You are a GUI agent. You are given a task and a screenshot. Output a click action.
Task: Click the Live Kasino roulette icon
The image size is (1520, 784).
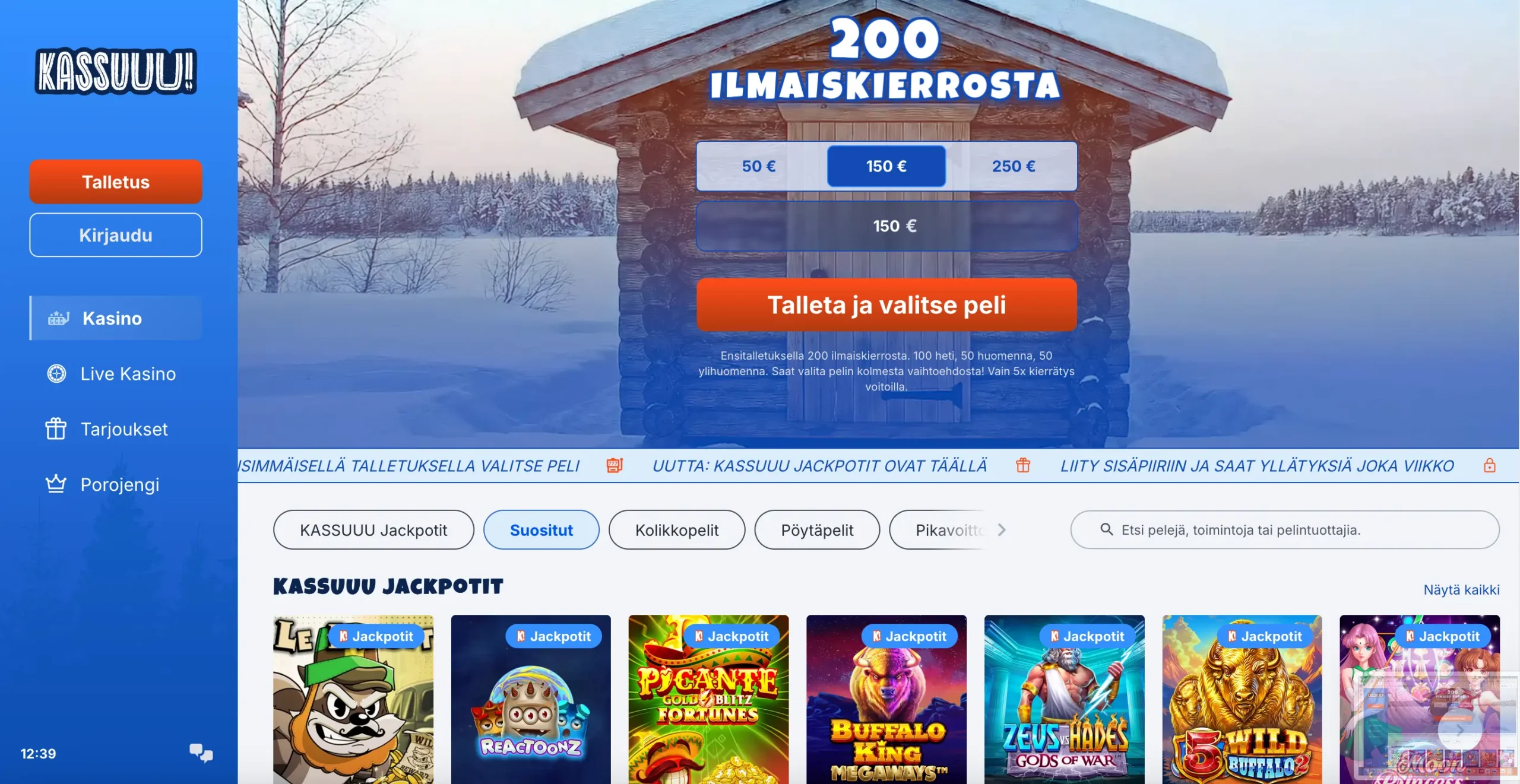click(x=56, y=373)
